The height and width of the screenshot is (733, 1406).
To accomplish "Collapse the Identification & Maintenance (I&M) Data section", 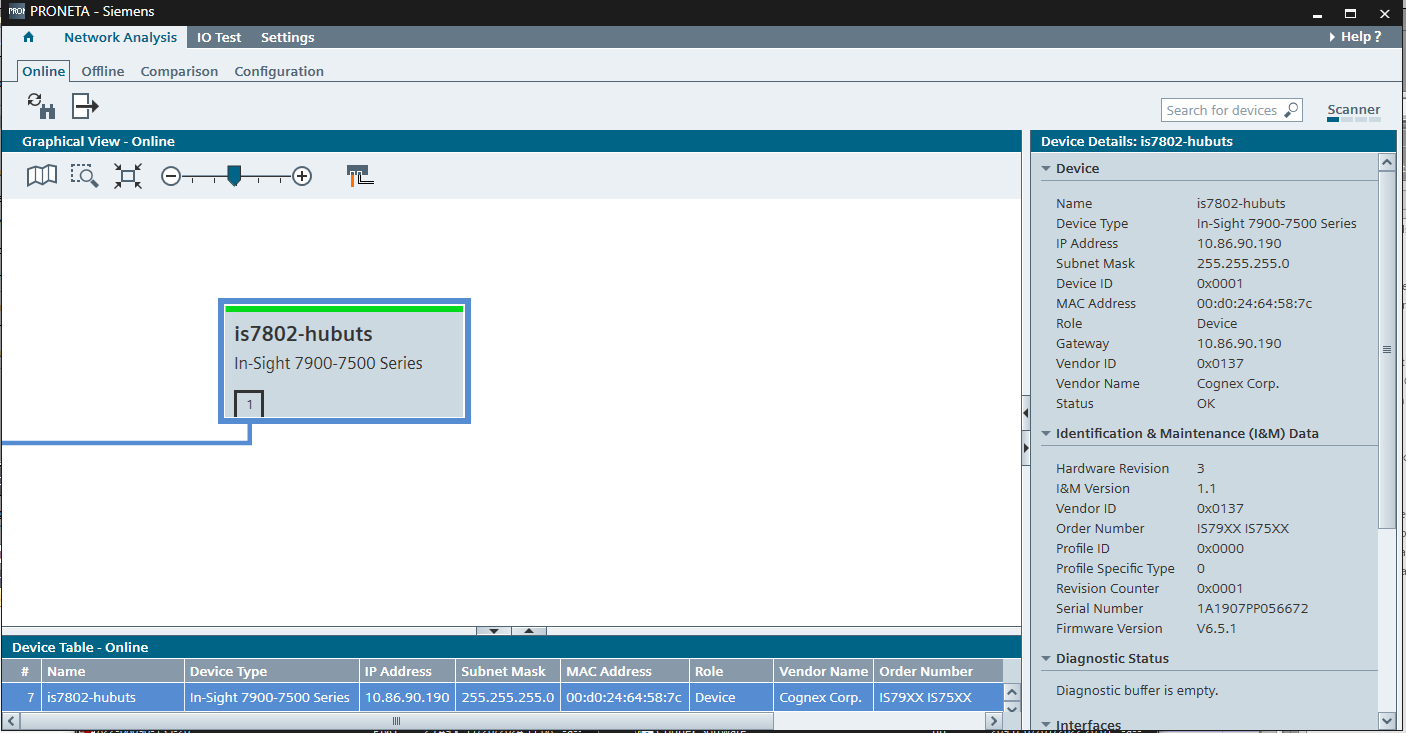I will pyautogui.click(x=1047, y=433).
